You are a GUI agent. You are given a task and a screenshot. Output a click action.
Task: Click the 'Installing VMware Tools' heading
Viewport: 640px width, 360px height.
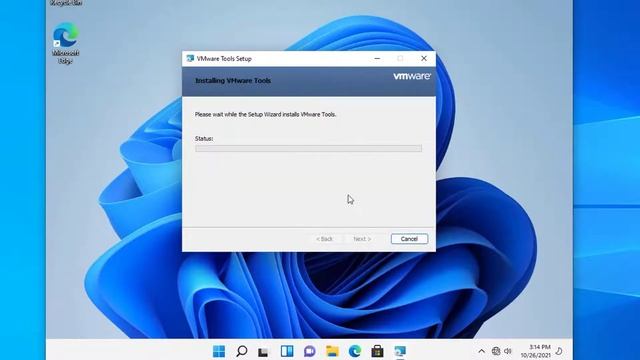pyautogui.click(x=233, y=81)
